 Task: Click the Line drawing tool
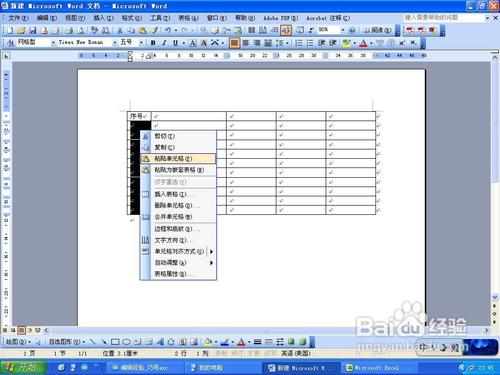[93, 342]
